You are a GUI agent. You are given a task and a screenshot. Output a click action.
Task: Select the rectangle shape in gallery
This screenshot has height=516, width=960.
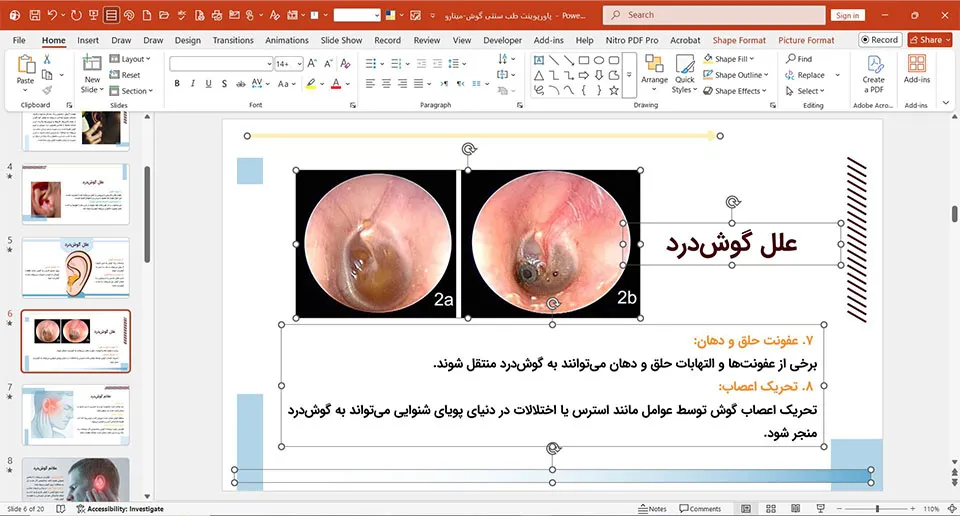tap(583, 60)
